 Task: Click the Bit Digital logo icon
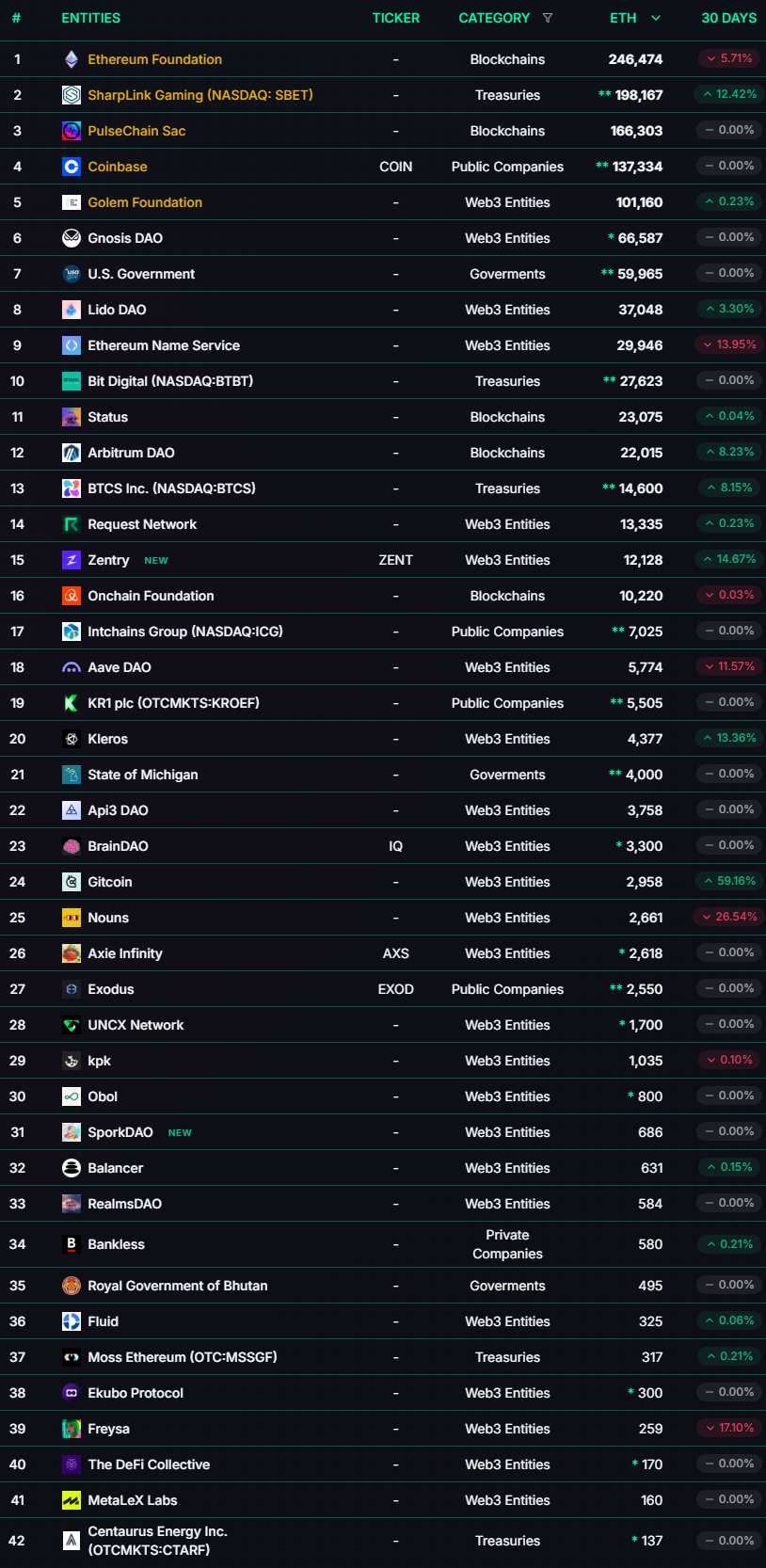[72, 381]
